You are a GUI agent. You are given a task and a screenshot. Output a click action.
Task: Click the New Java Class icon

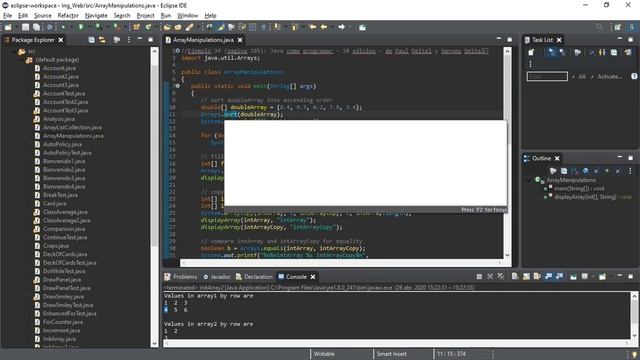(148, 27)
